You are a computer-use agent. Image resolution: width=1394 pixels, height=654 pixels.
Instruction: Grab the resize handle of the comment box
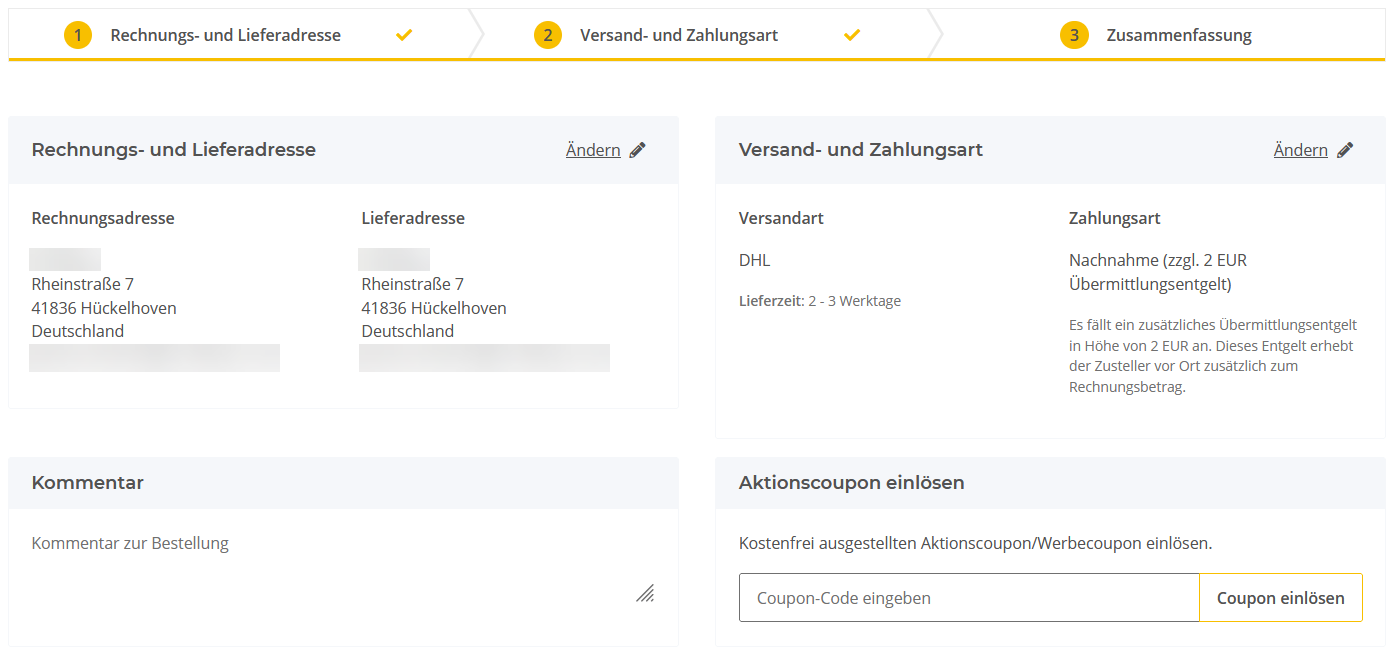(x=645, y=593)
